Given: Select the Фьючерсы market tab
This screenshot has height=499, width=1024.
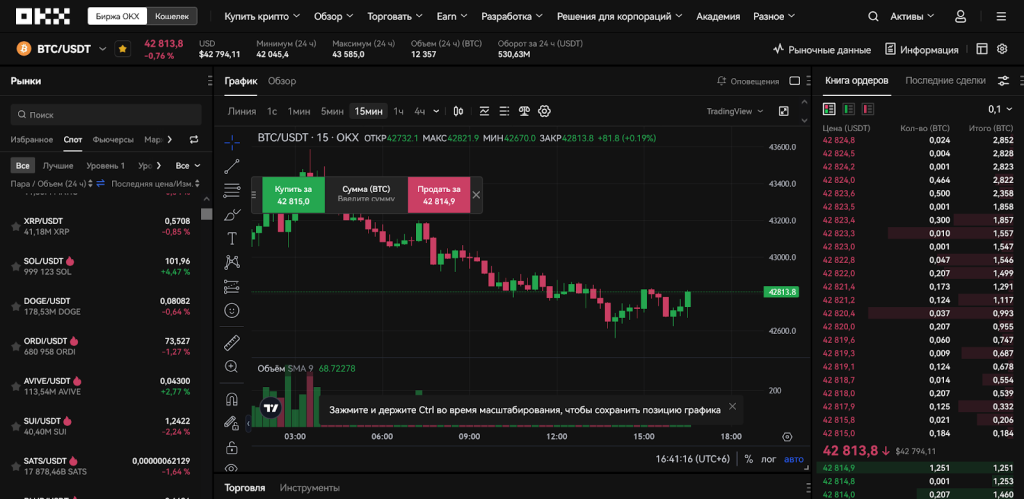Looking at the screenshot, I should [113, 139].
